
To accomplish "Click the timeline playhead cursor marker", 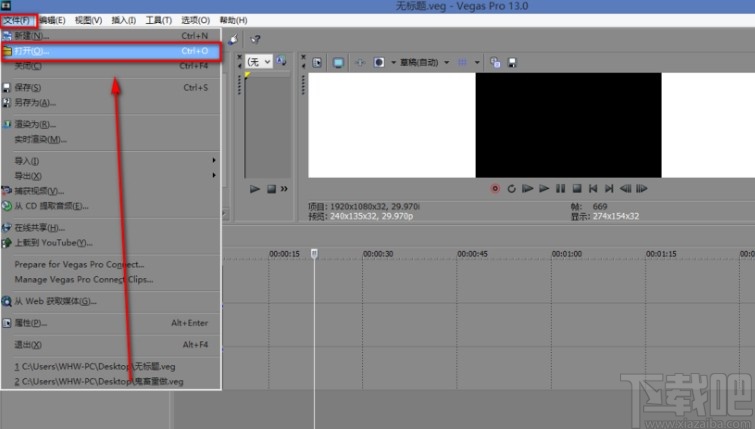I will [x=314, y=253].
